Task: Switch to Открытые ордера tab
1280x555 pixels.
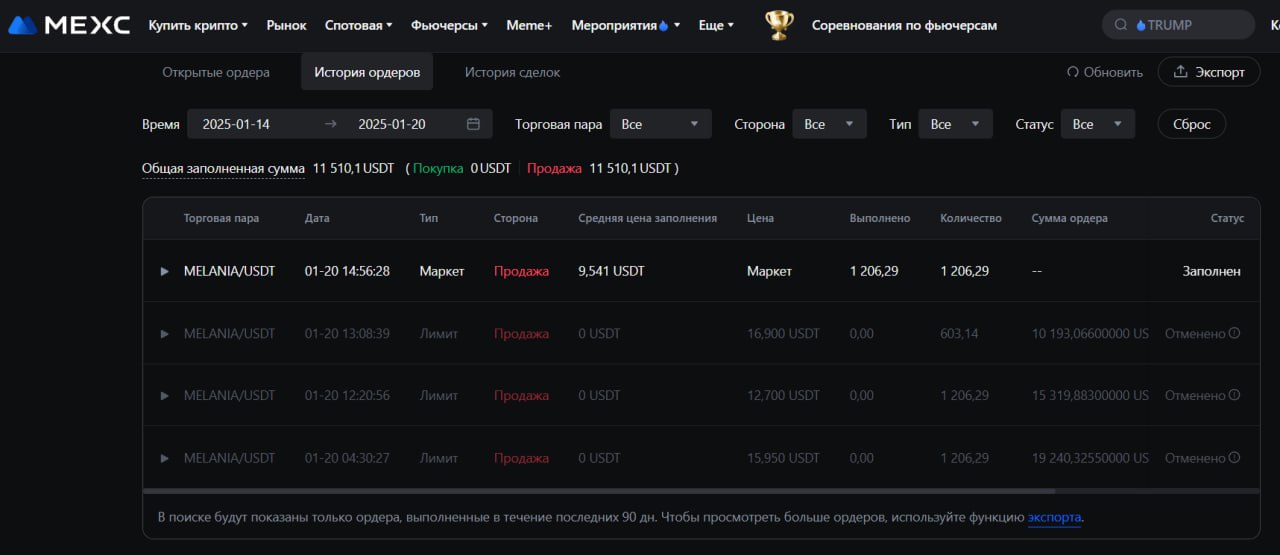Action: tap(216, 72)
